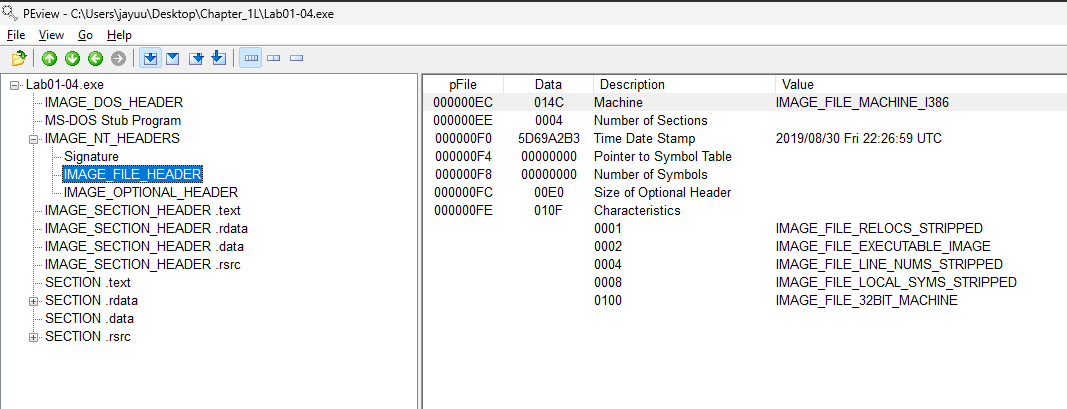The height and width of the screenshot is (409, 1067).
Task: Select Signature under IMAGE_NT_HEADERS
Action: pyautogui.click(x=91, y=157)
